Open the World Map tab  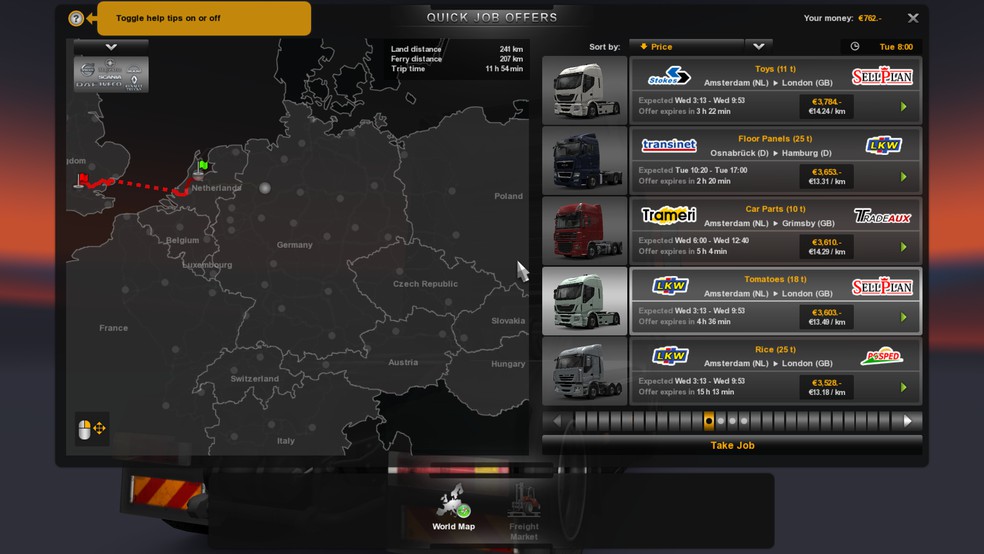453,507
